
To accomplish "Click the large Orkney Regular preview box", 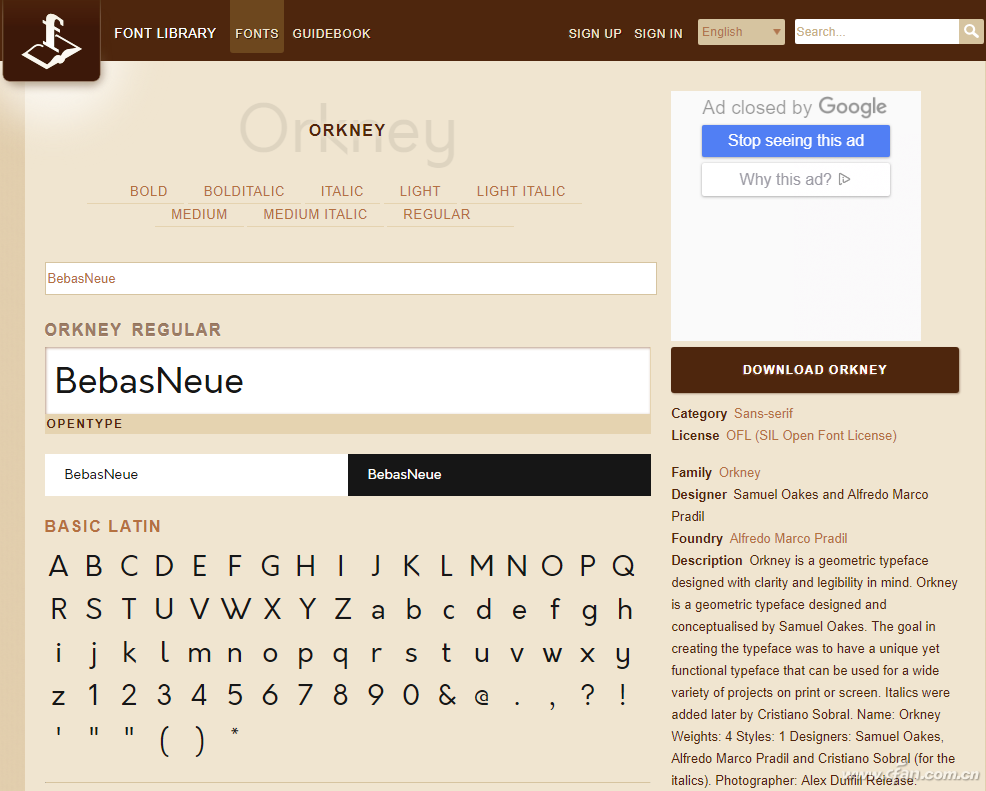I will [348, 381].
